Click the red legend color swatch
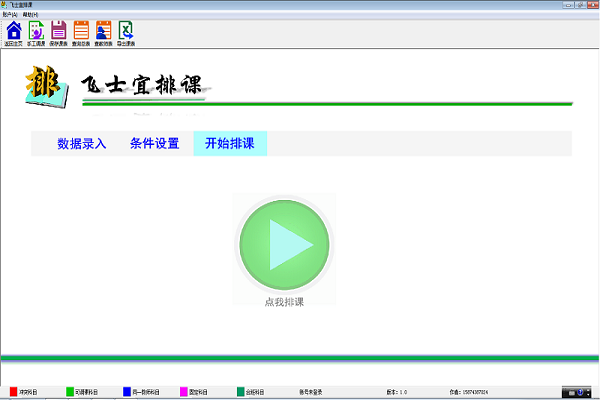The height and width of the screenshot is (400, 600). point(14,391)
